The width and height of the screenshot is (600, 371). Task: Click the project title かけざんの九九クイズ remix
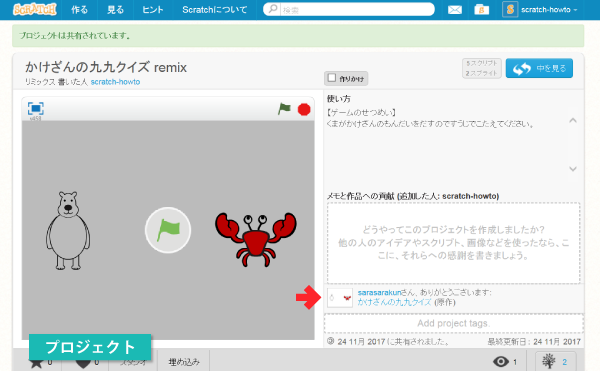[106, 67]
